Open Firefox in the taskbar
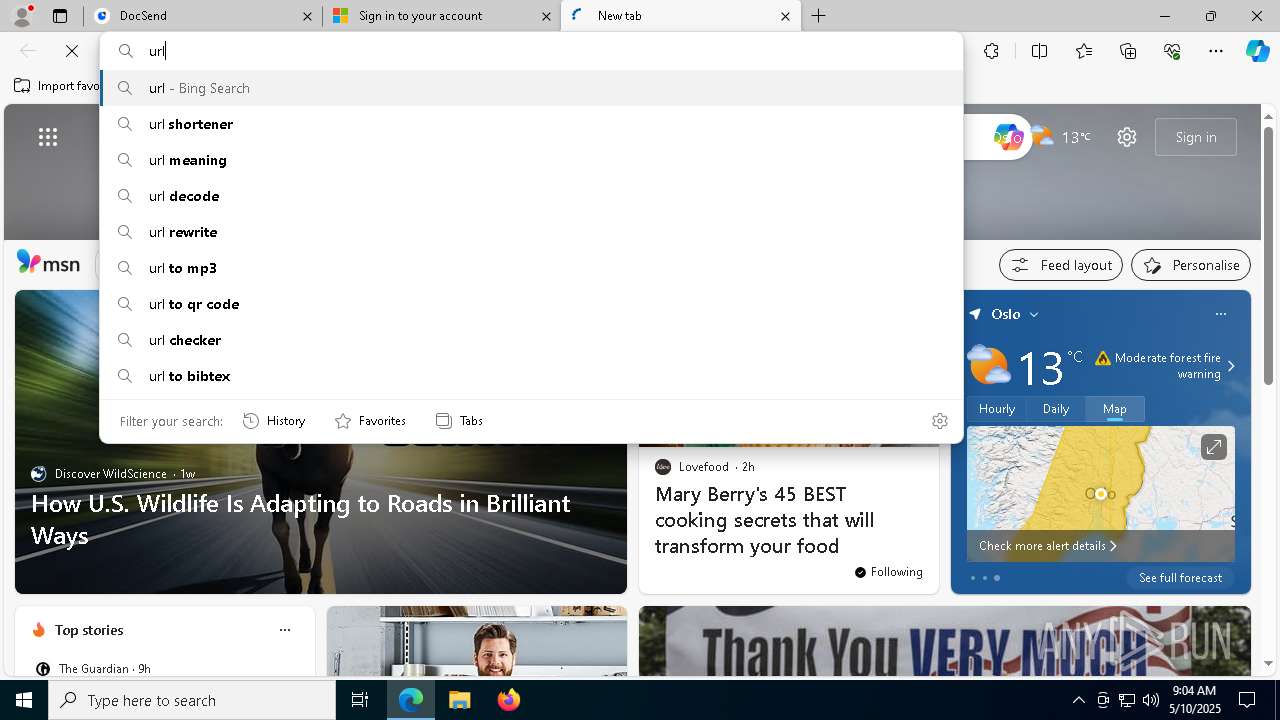 pyautogui.click(x=508, y=700)
